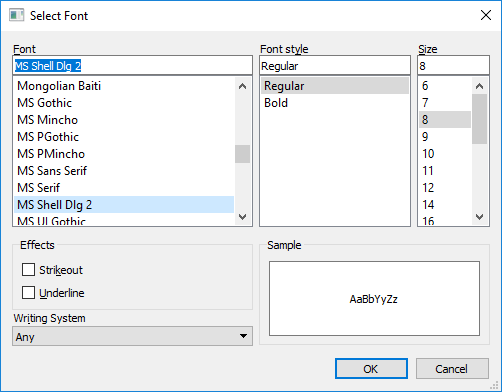Choose MS Mincho font

tap(124, 120)
